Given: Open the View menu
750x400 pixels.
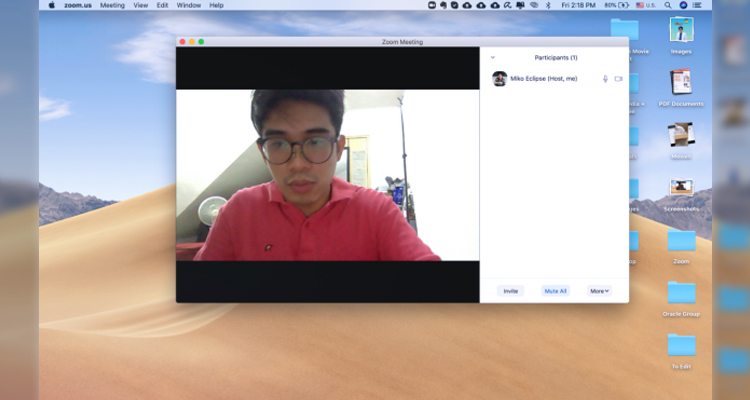Looking at the screenshot, I should point(141,5).
